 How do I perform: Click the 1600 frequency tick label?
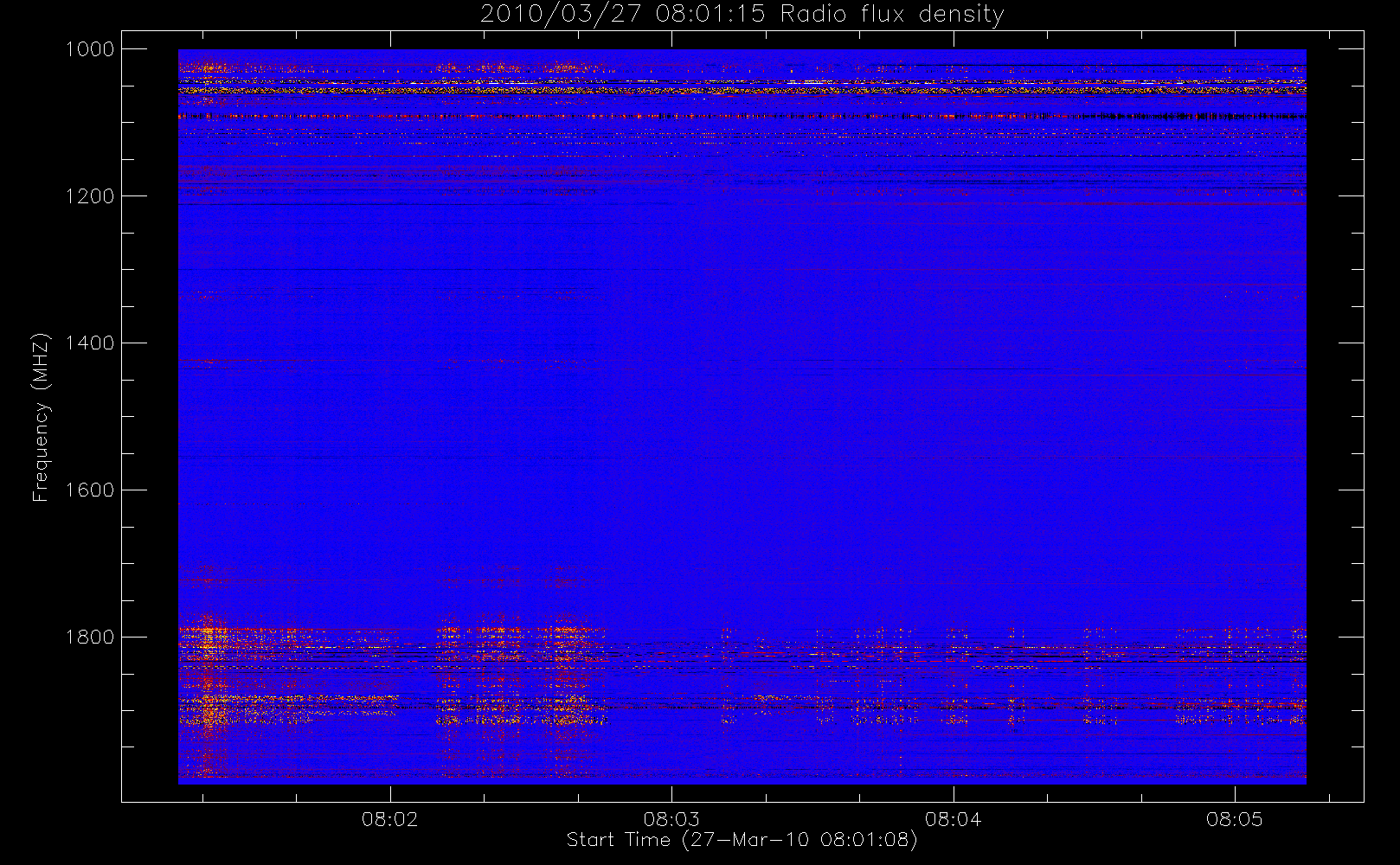coord(90,490)
